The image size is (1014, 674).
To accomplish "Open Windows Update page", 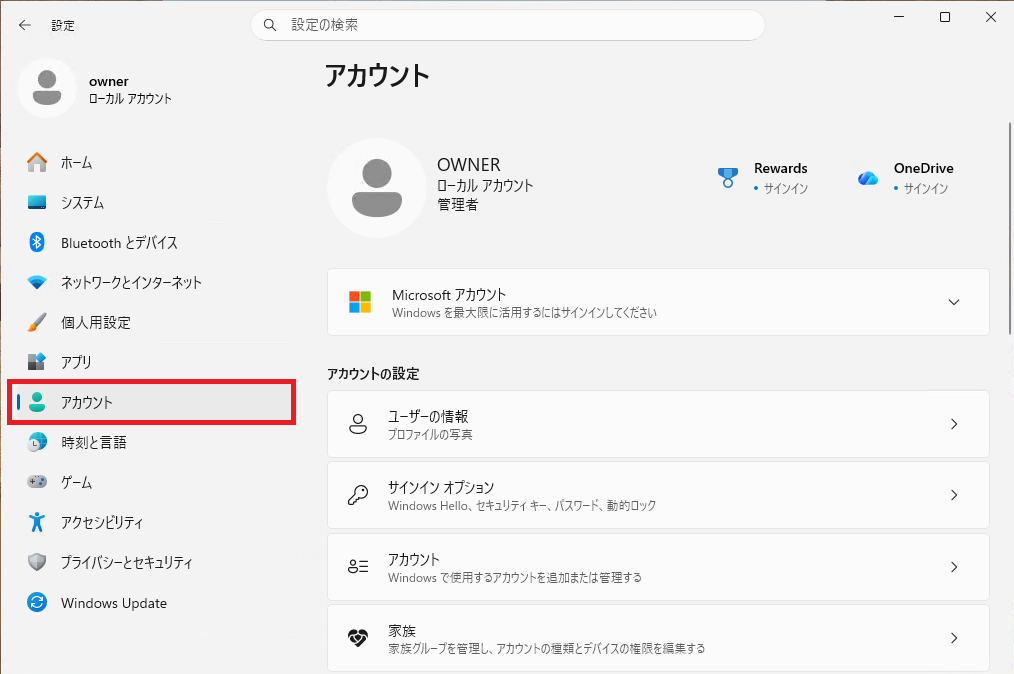I will click(x=151, y=602).
